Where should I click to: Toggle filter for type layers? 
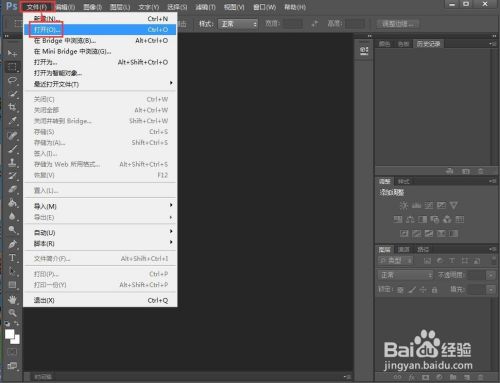(452, 261)
